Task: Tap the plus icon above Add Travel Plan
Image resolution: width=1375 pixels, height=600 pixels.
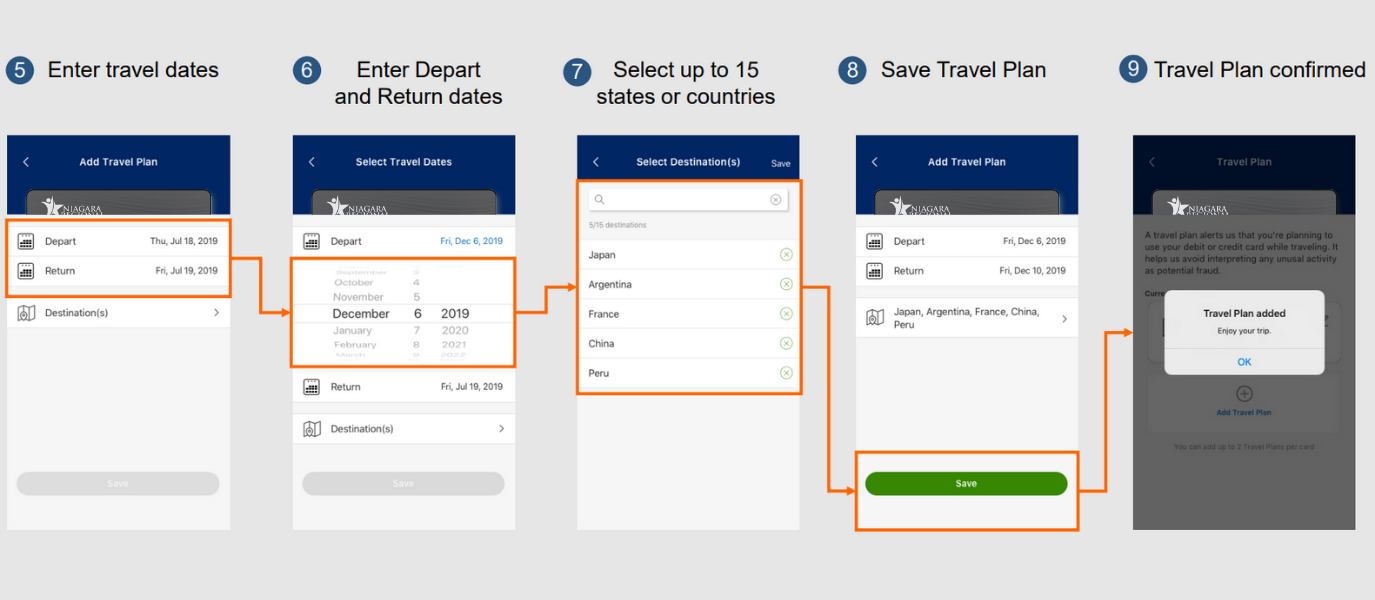Action: pyautogui.click(x=1245, y=394)
